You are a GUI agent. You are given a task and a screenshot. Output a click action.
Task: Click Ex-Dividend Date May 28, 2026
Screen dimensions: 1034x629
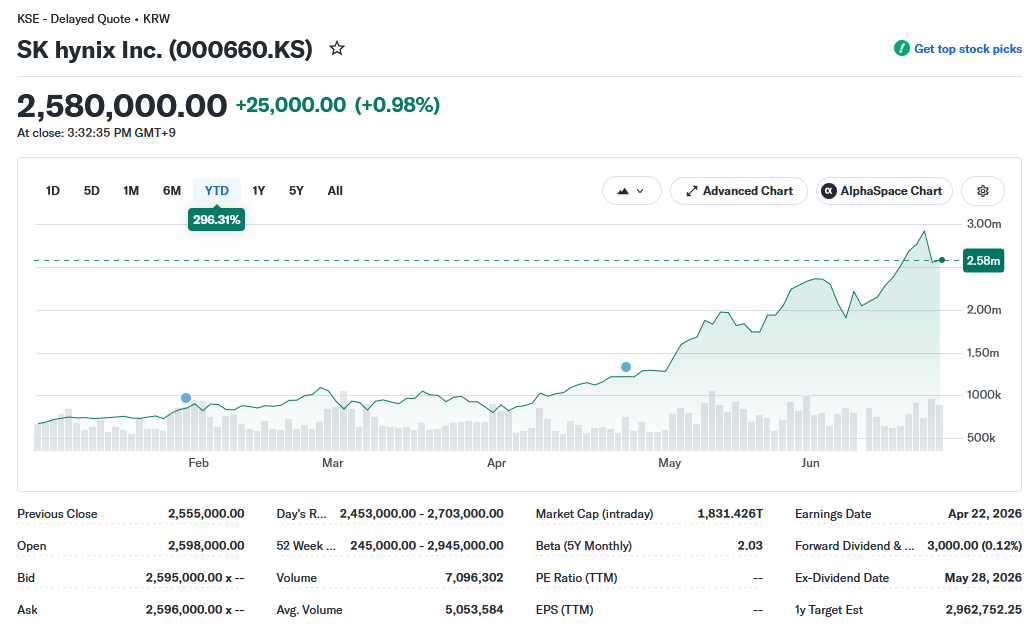tap(983, 578)
